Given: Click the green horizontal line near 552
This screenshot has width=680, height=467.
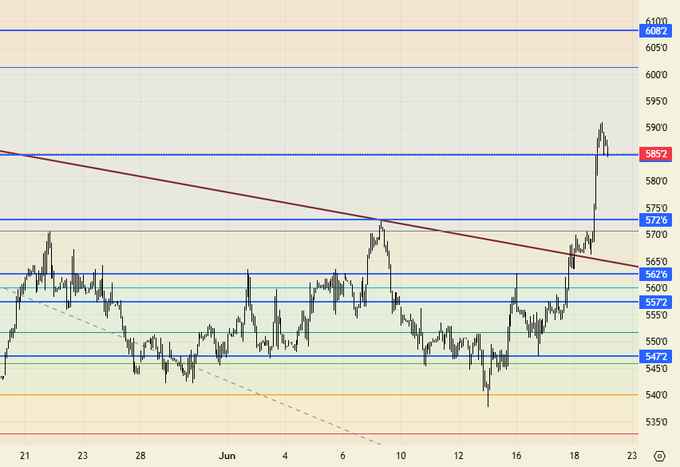Looking at the screenshot, I should (300, 332).
